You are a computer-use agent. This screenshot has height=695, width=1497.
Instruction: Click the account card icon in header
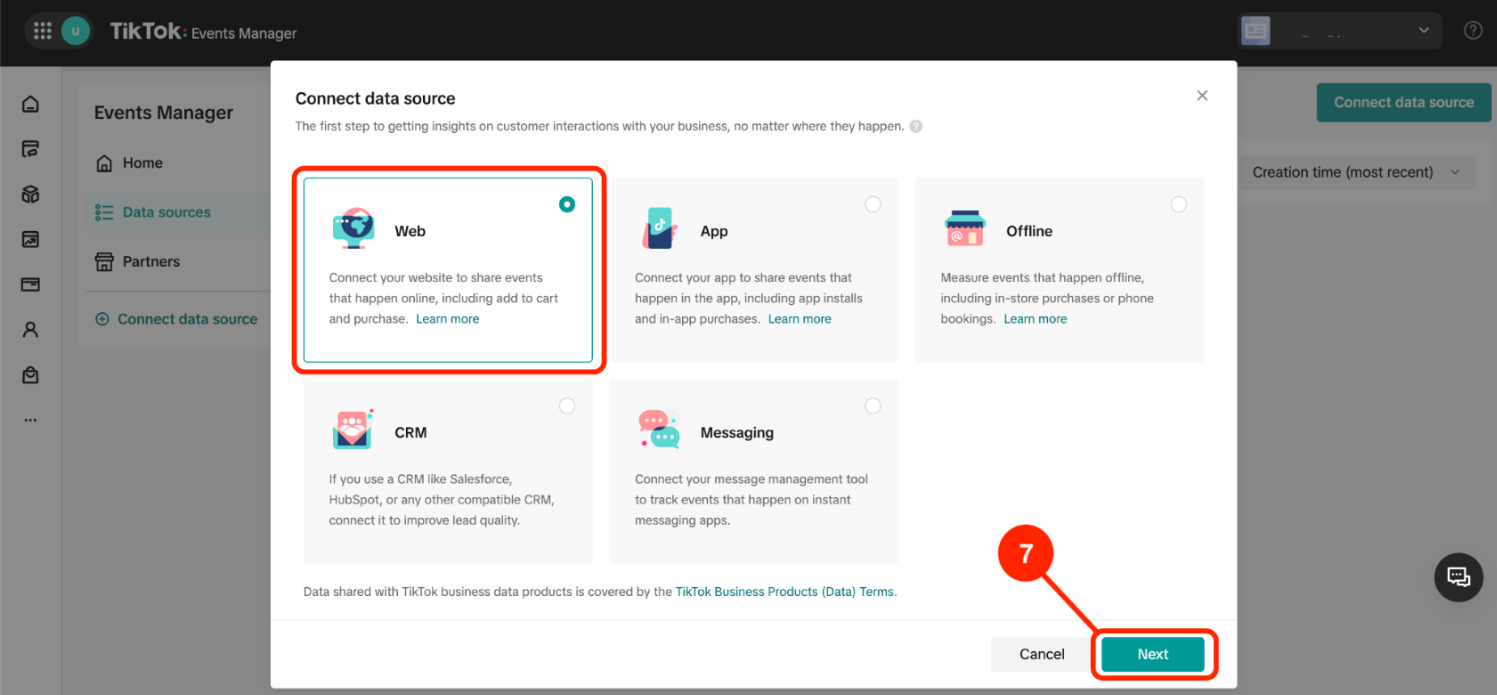coord(1255,31)
